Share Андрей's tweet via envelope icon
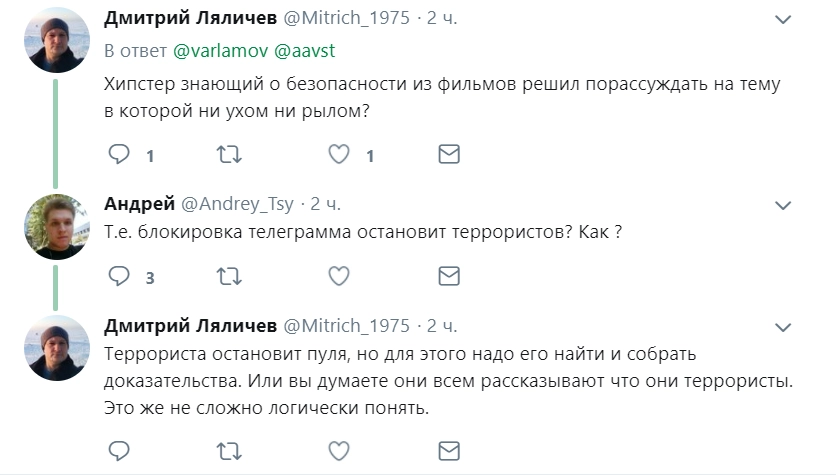Image resolution: width=836 pixels, height=475 pixels. [x=449, y=276]
